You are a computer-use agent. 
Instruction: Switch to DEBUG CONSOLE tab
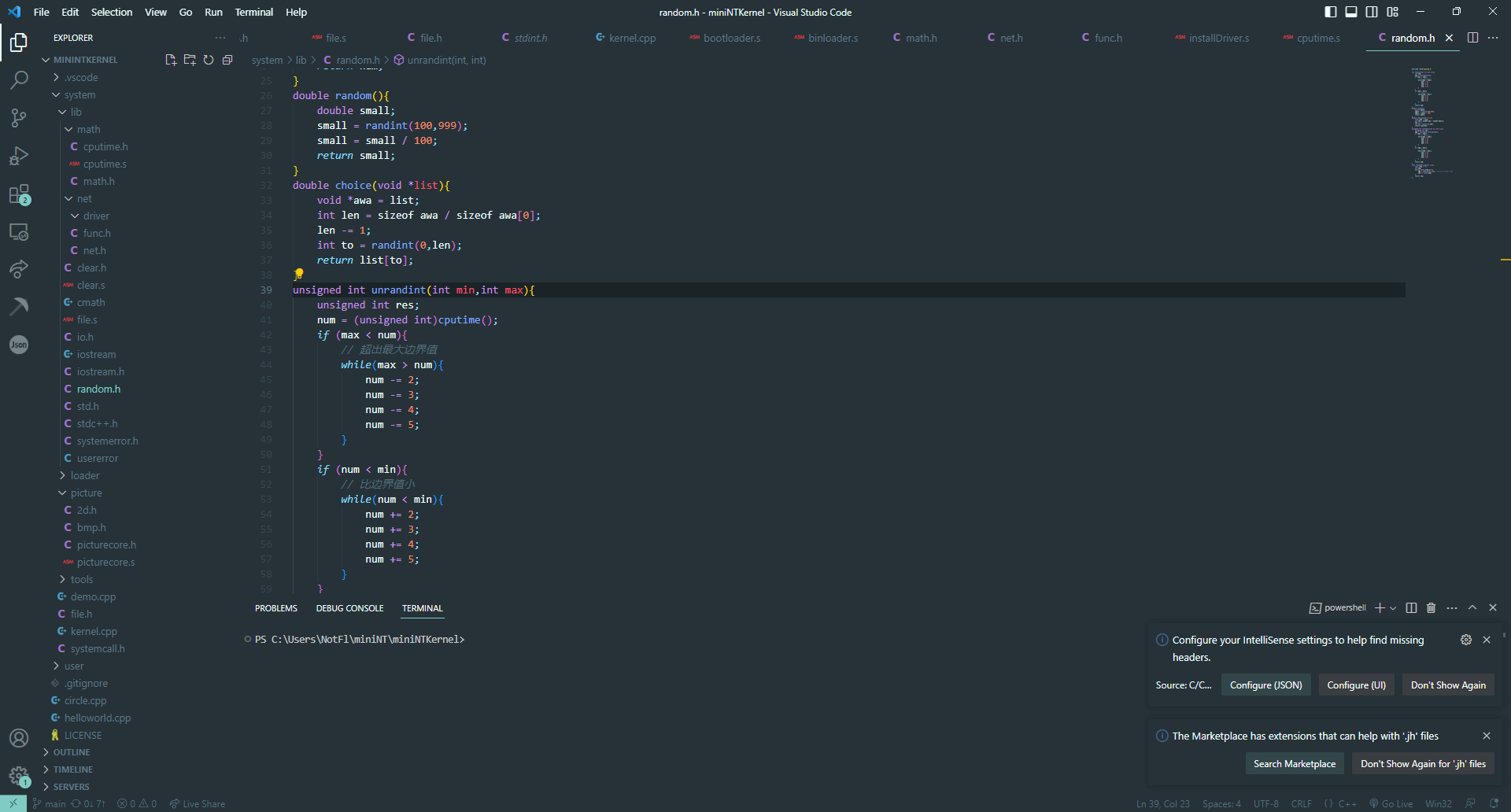[349, 608]
